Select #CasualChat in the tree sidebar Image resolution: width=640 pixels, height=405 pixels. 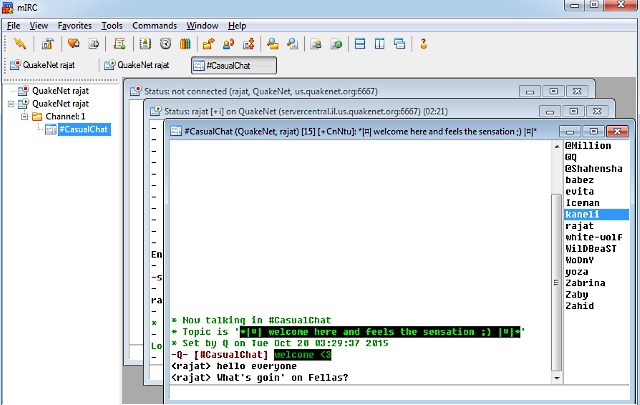(x=83, y=129)
